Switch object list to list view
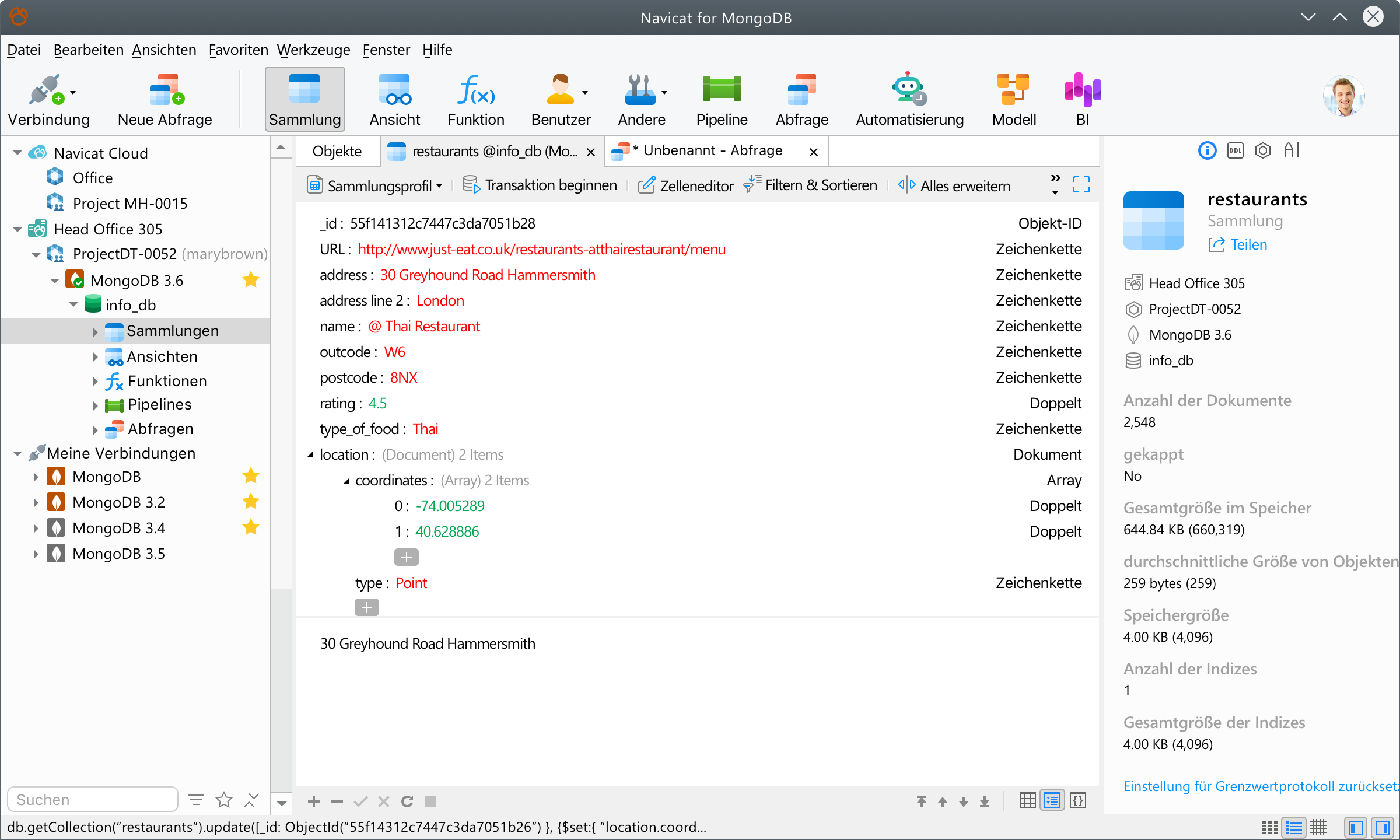 pyautogui.click(x=1294, y=828)
